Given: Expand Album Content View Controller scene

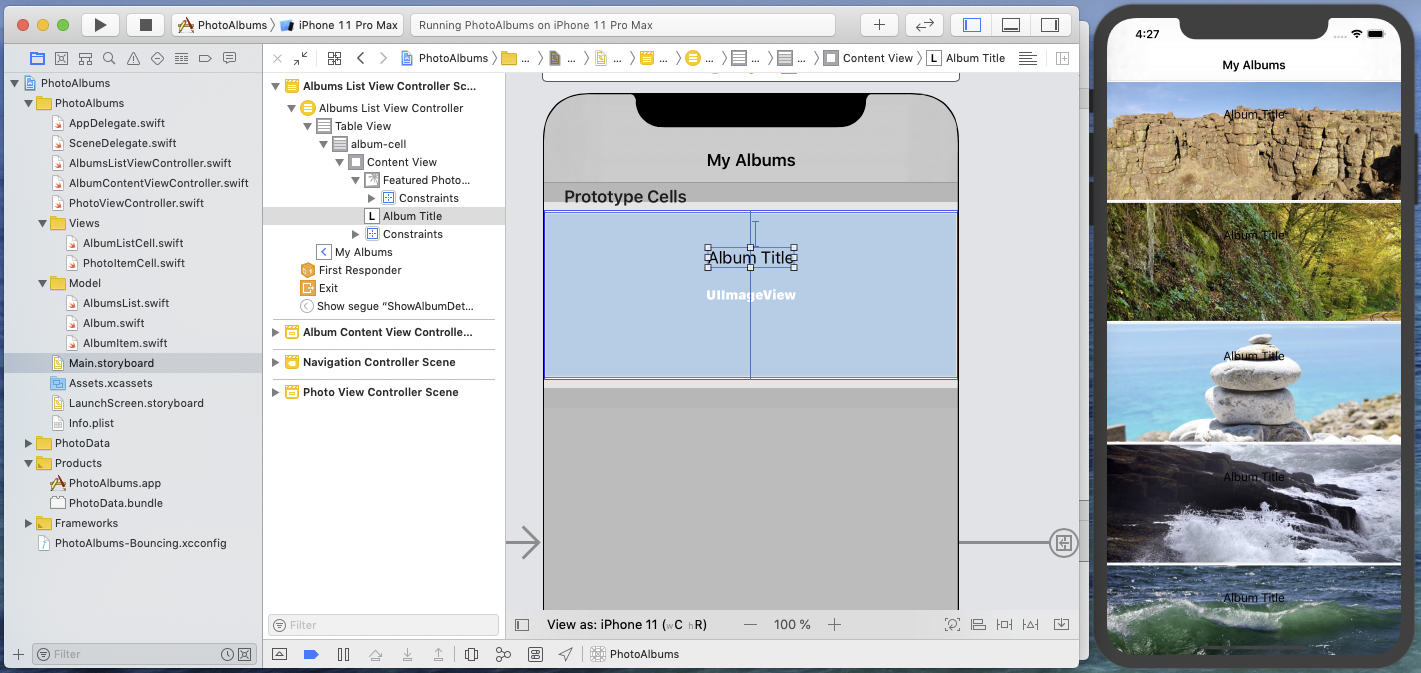Looking at the screenshot, I should (276, 332).
